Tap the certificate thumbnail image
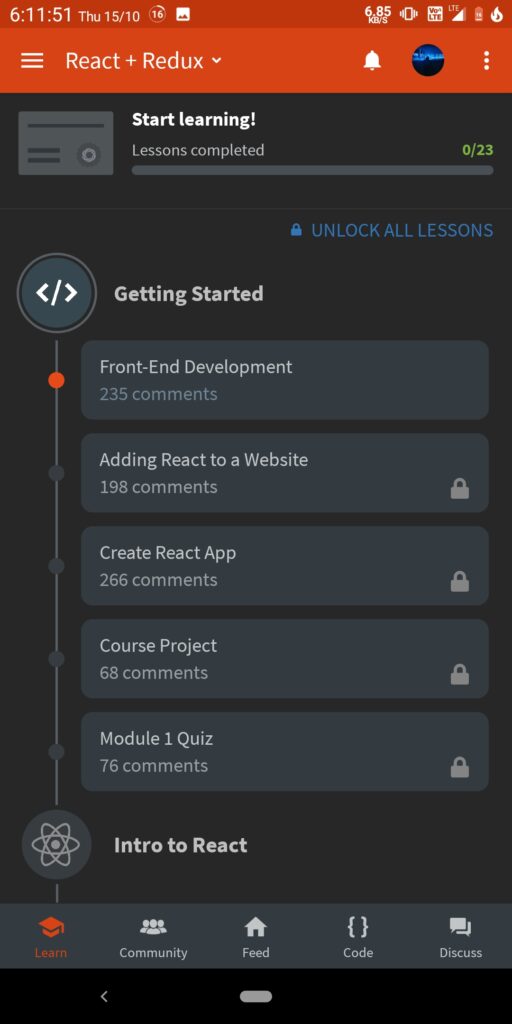The height and width of the screenshot is (1024, 512). coord(66,143)
